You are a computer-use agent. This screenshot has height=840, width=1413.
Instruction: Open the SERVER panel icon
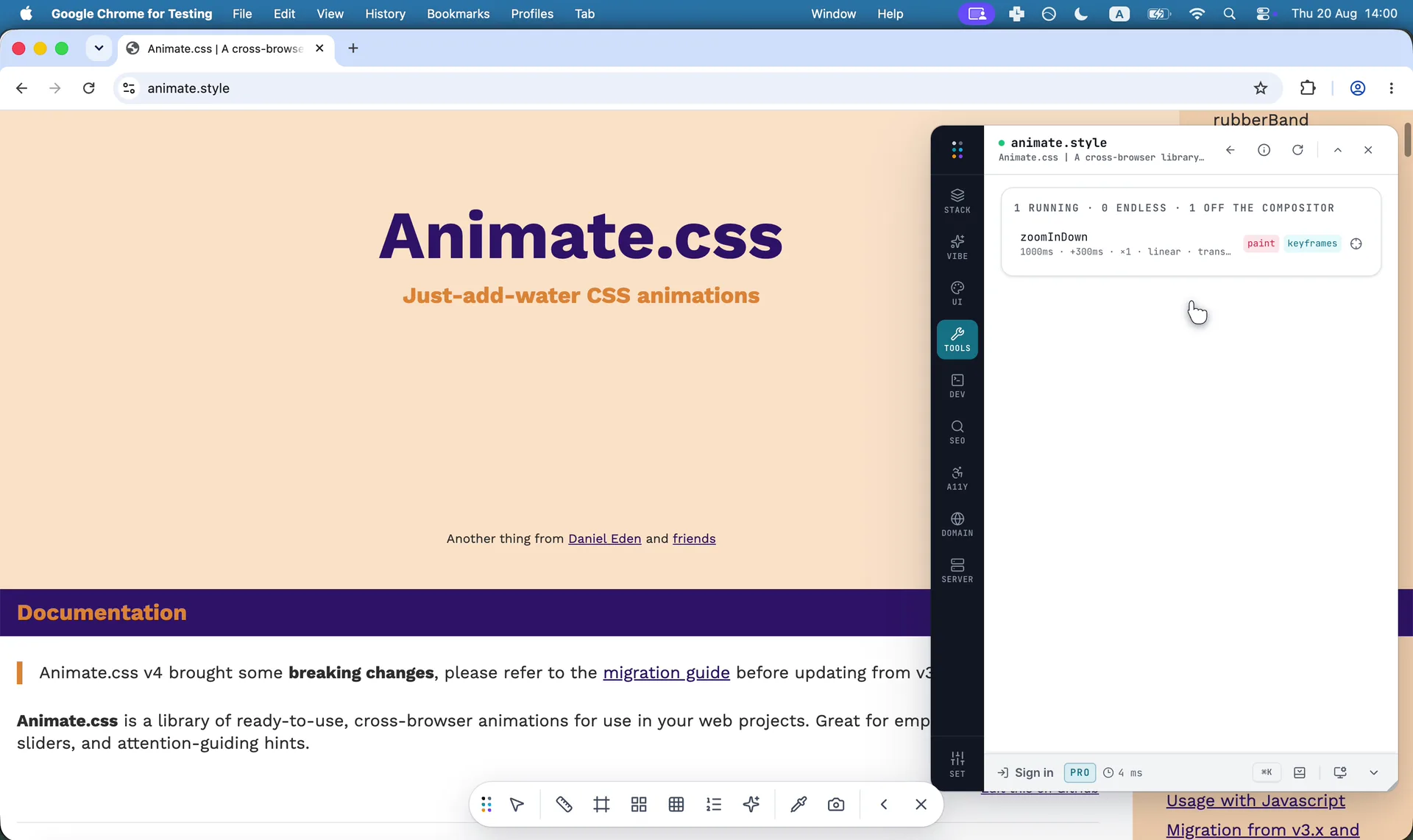point(957,571)
